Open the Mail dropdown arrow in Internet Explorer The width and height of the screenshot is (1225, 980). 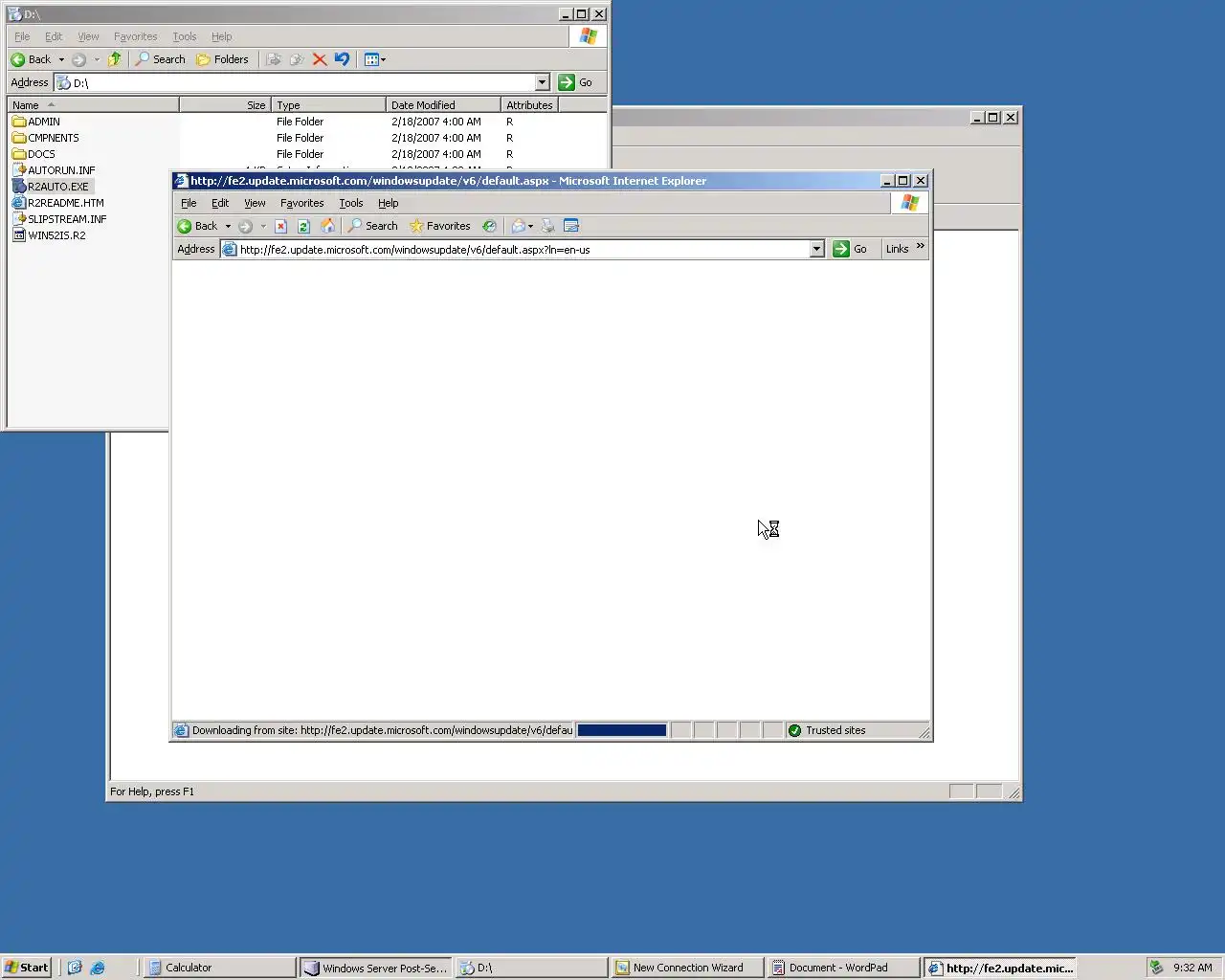click(530, 226)
